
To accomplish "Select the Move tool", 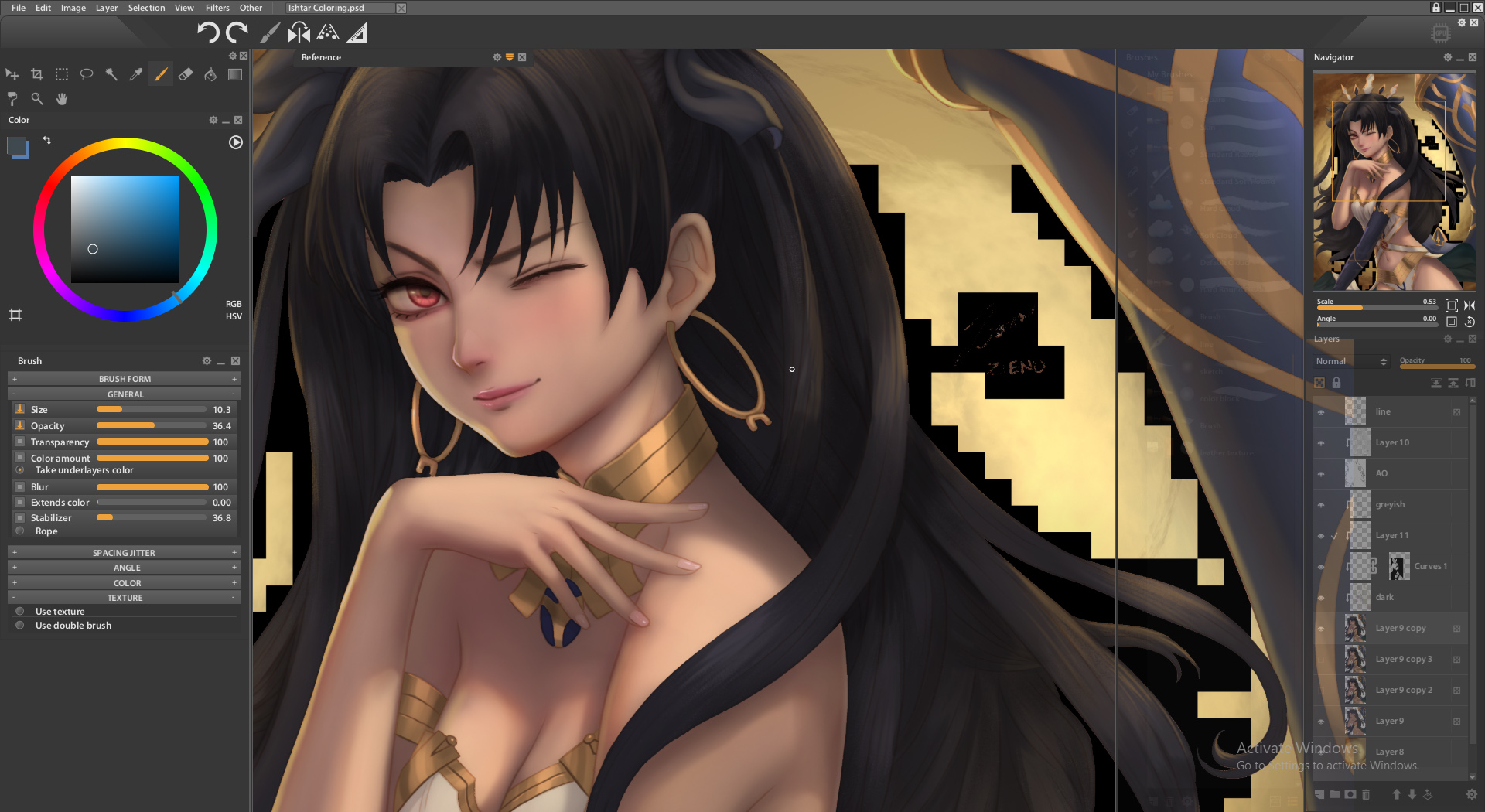I will pyautogui.click(x=12, y=74).
